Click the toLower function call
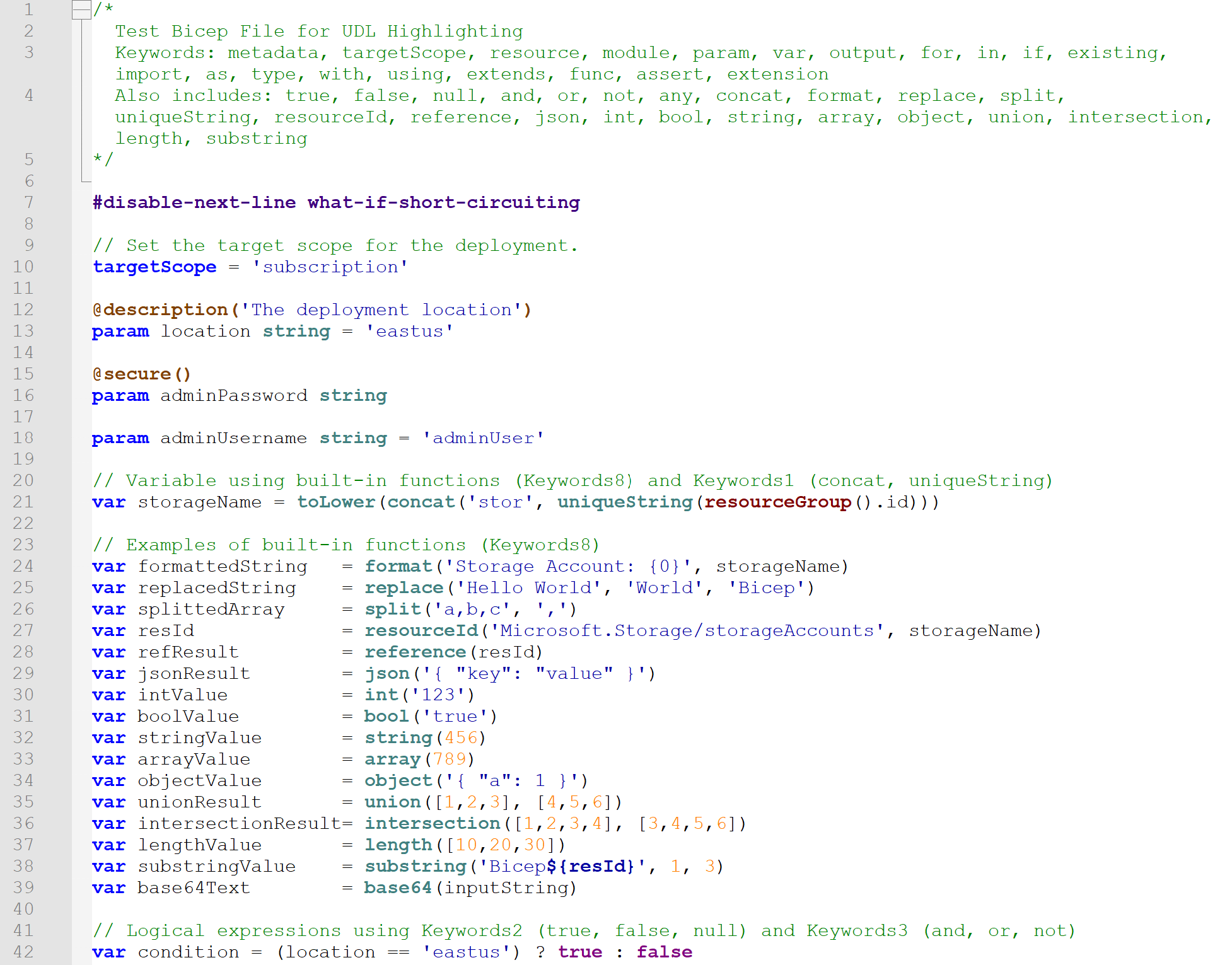 click(336, 502)
